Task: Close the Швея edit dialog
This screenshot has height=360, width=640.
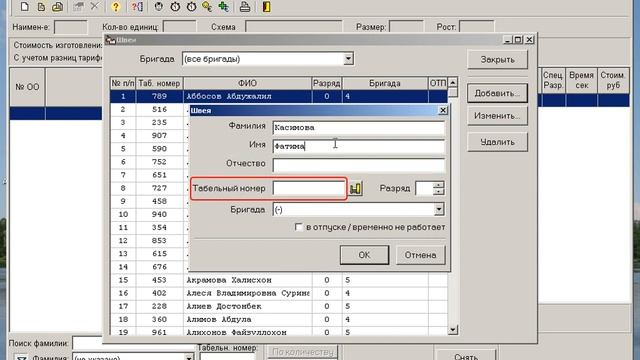Action: tap(442, 110)
